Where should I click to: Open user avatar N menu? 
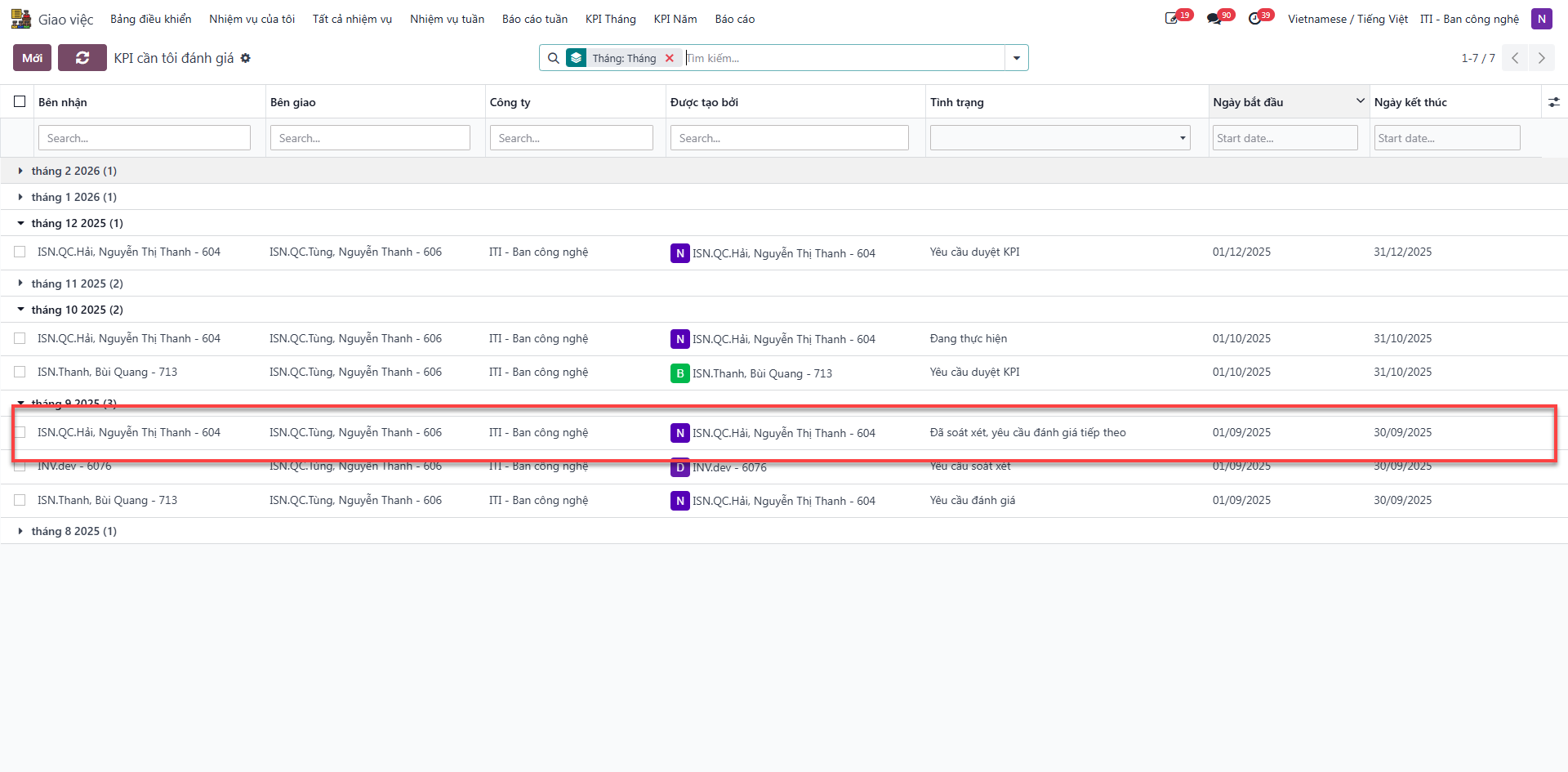point(1541,19)
